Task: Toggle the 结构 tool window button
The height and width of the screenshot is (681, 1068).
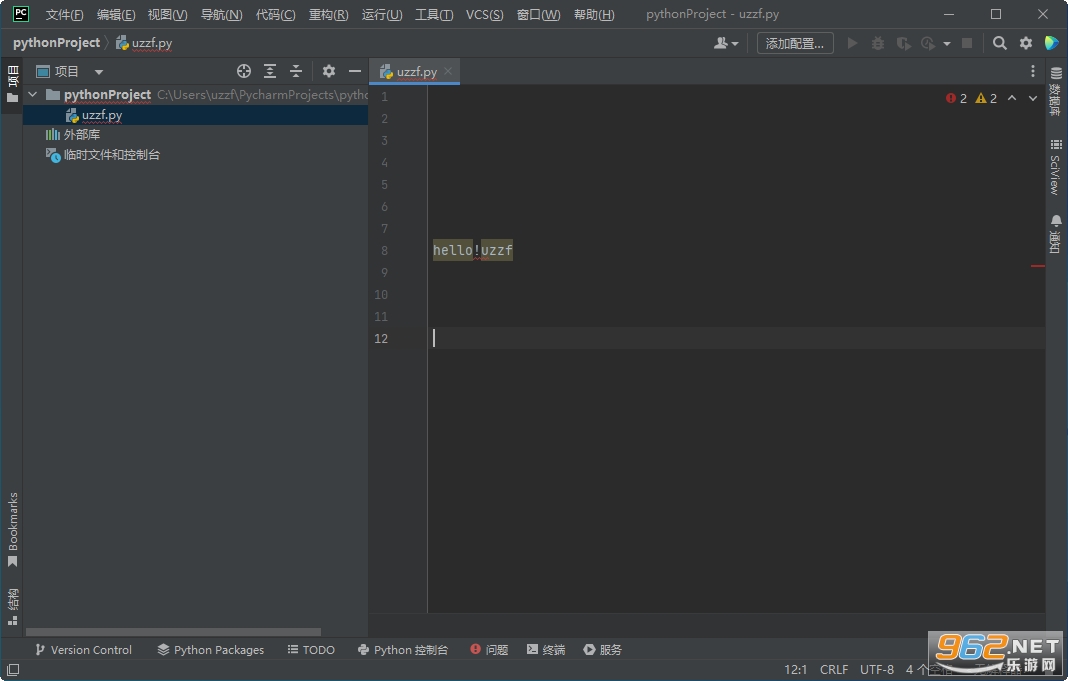Action: click(x=12, y=607)
